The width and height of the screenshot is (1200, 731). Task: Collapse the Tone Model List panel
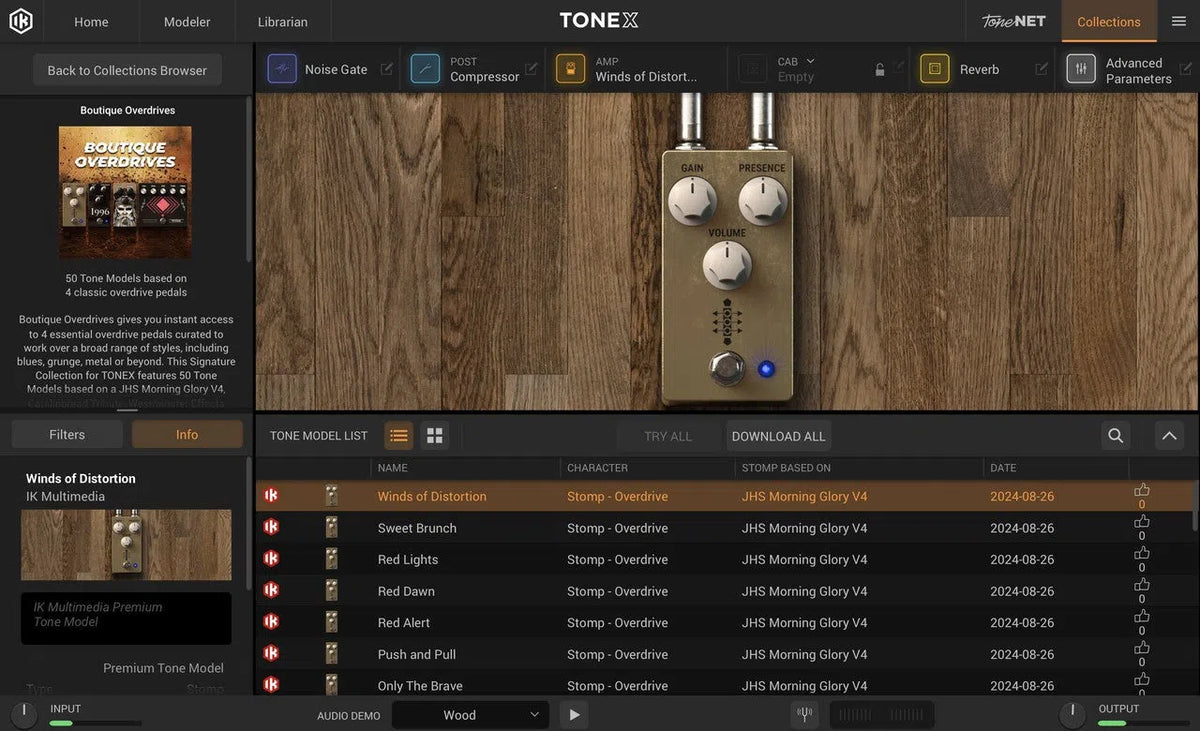[1168, 436]
